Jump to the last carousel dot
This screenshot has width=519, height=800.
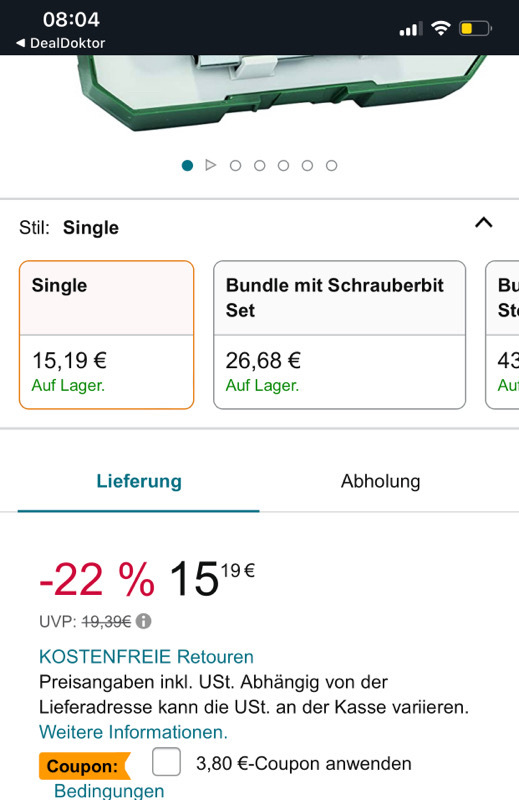pos(331,165)
